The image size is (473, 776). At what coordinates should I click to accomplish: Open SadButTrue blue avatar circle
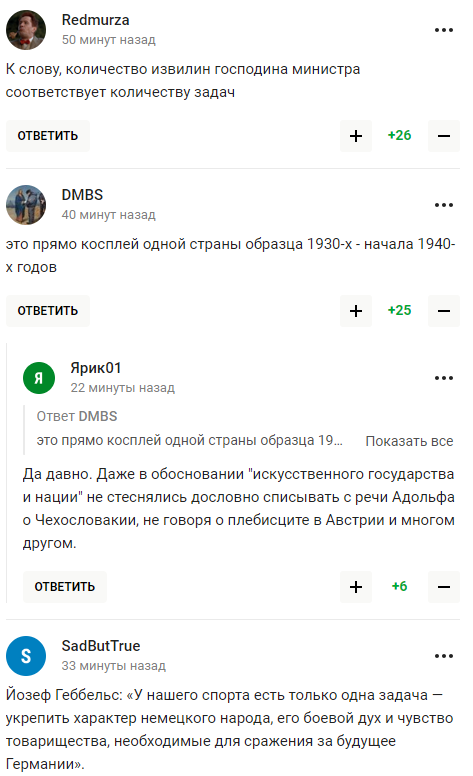(x=26, y=656)
